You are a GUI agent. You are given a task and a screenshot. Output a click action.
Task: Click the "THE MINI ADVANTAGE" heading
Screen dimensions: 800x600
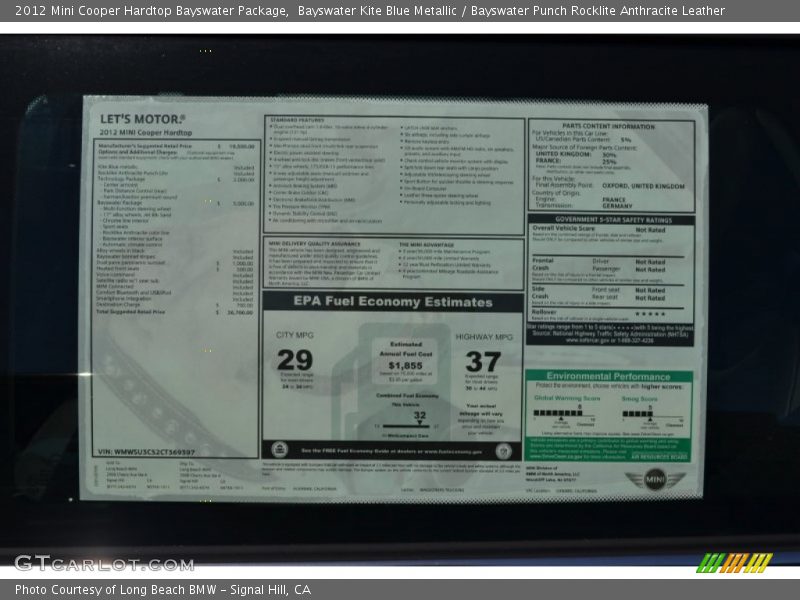[426, 245]
